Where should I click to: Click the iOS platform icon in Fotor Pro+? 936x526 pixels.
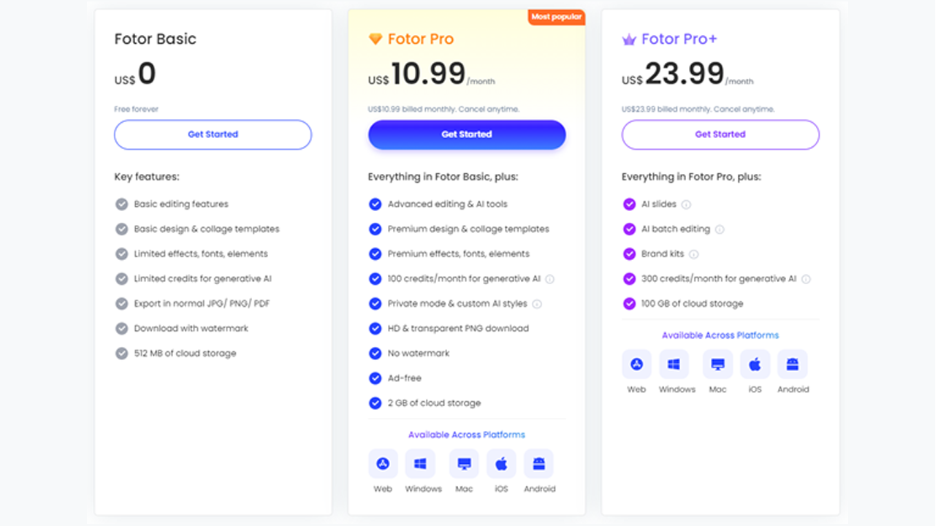coord(755,364)
